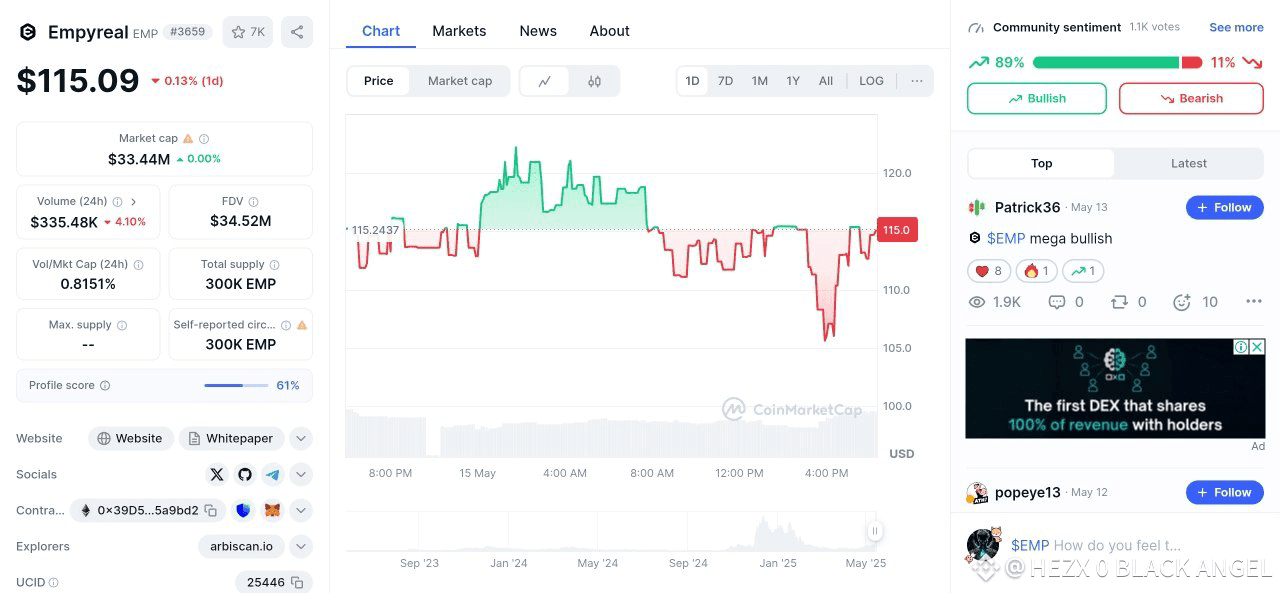Vote Bearish on community sentiment

pyautogui.click(x=1191, y=99)
